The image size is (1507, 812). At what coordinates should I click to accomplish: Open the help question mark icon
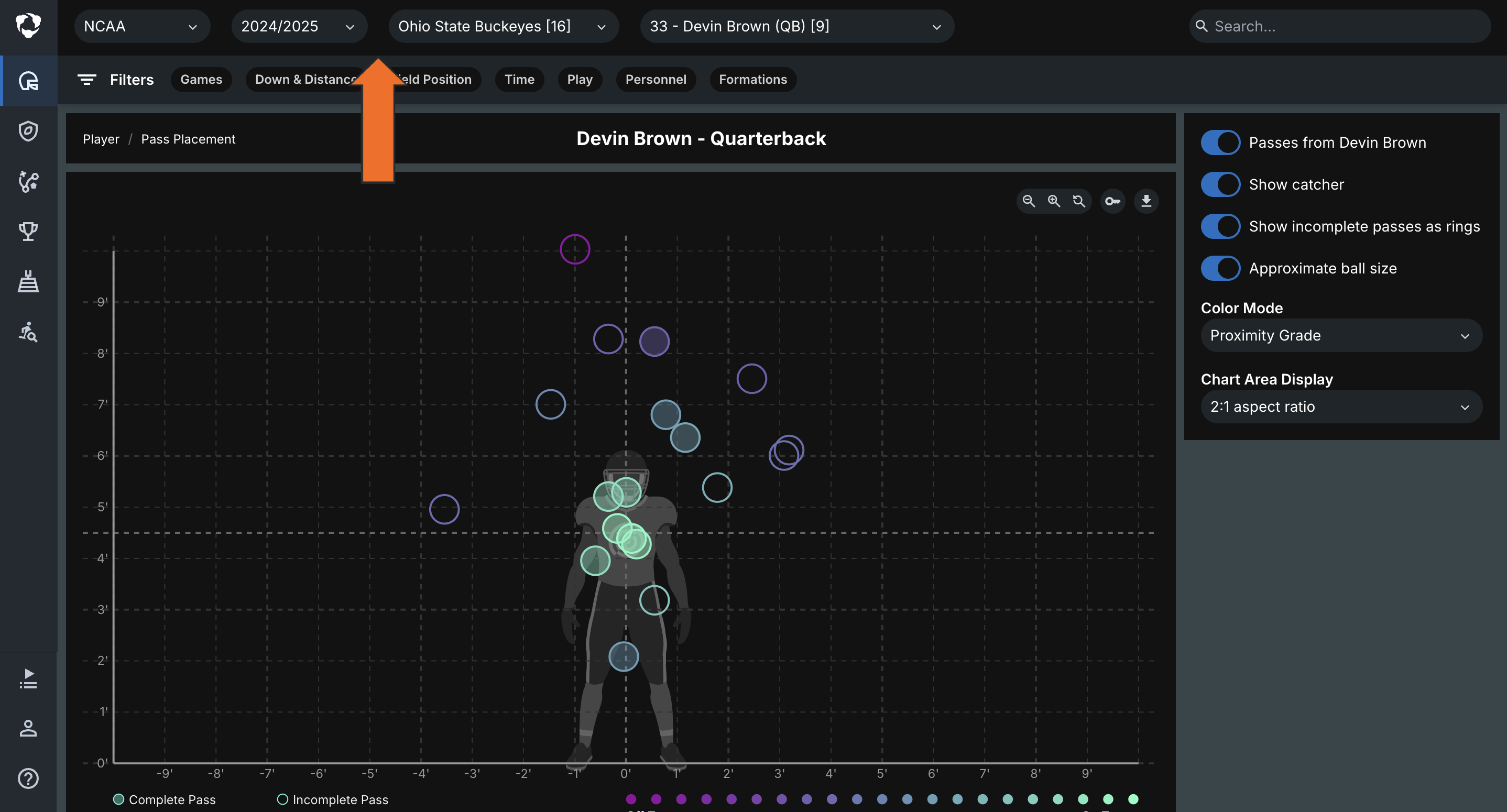(28, 778)
